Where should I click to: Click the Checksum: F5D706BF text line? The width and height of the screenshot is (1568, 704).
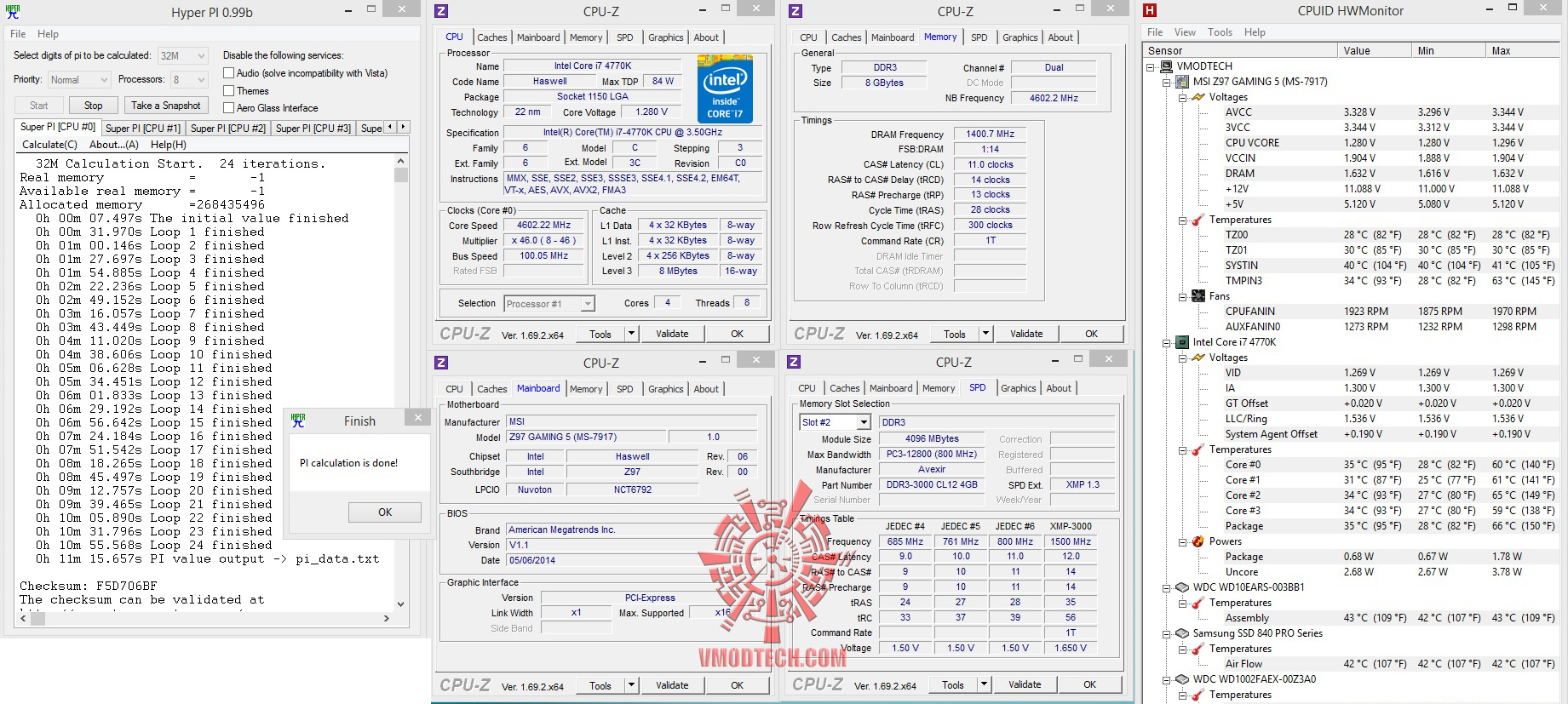point(89,587)
